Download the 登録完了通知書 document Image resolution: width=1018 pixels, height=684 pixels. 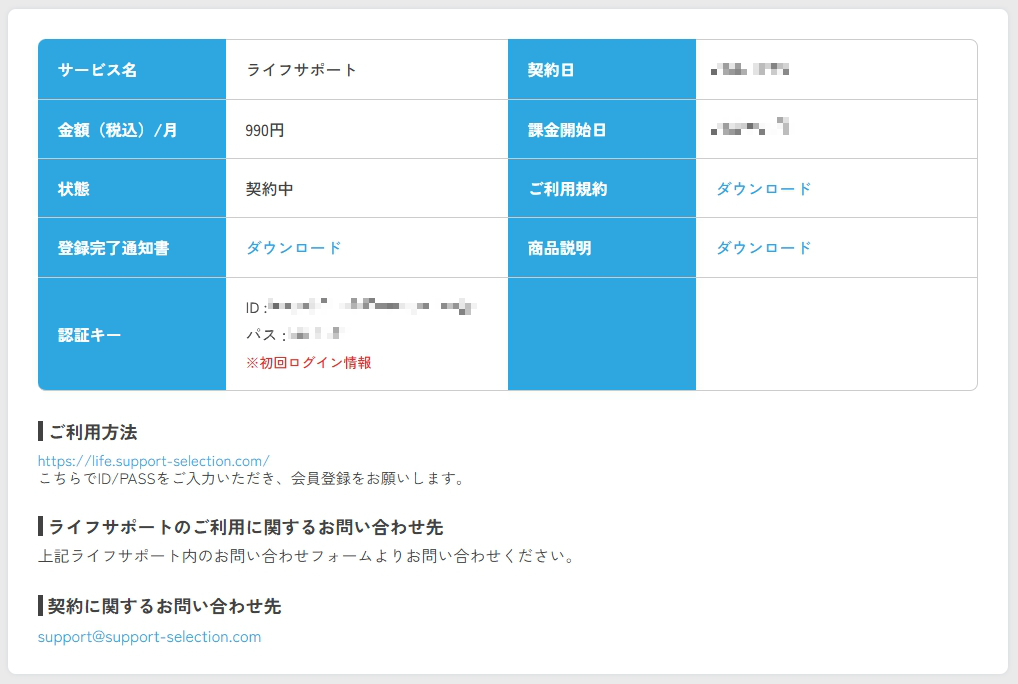pyautogui.click(x=294, y=248)
